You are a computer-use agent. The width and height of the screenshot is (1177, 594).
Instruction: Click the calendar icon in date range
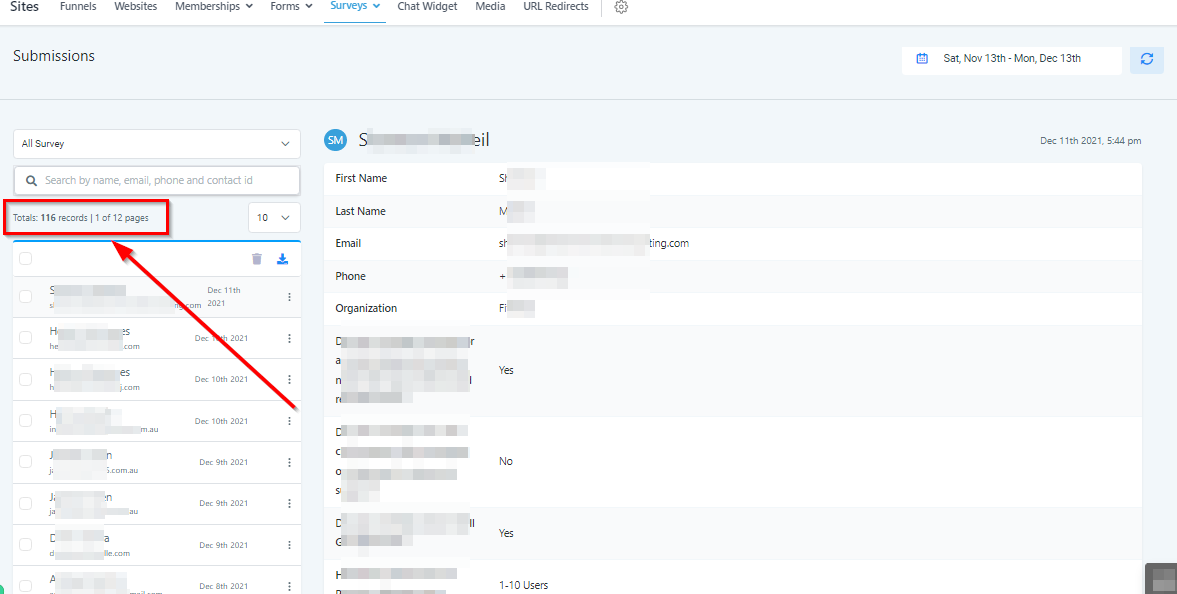(923, 59)
